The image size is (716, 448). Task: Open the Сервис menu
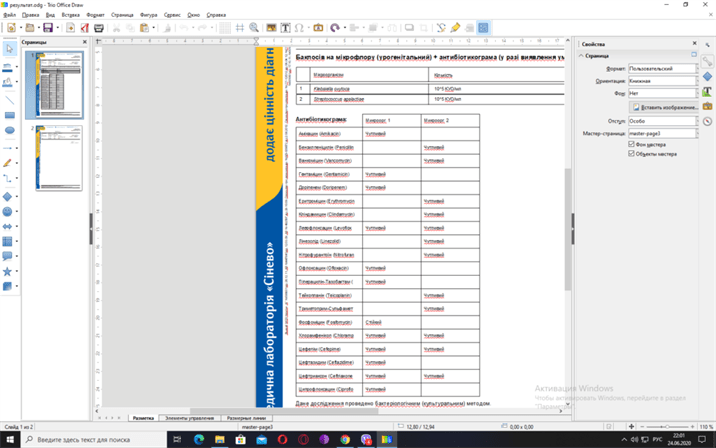(x=172, y=15)
